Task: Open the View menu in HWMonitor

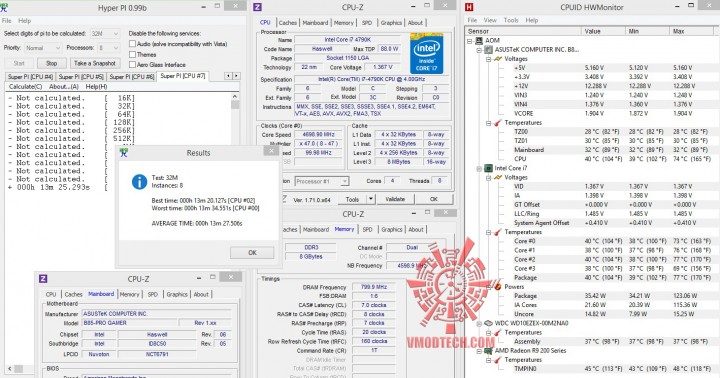Action: click(490, 20)
